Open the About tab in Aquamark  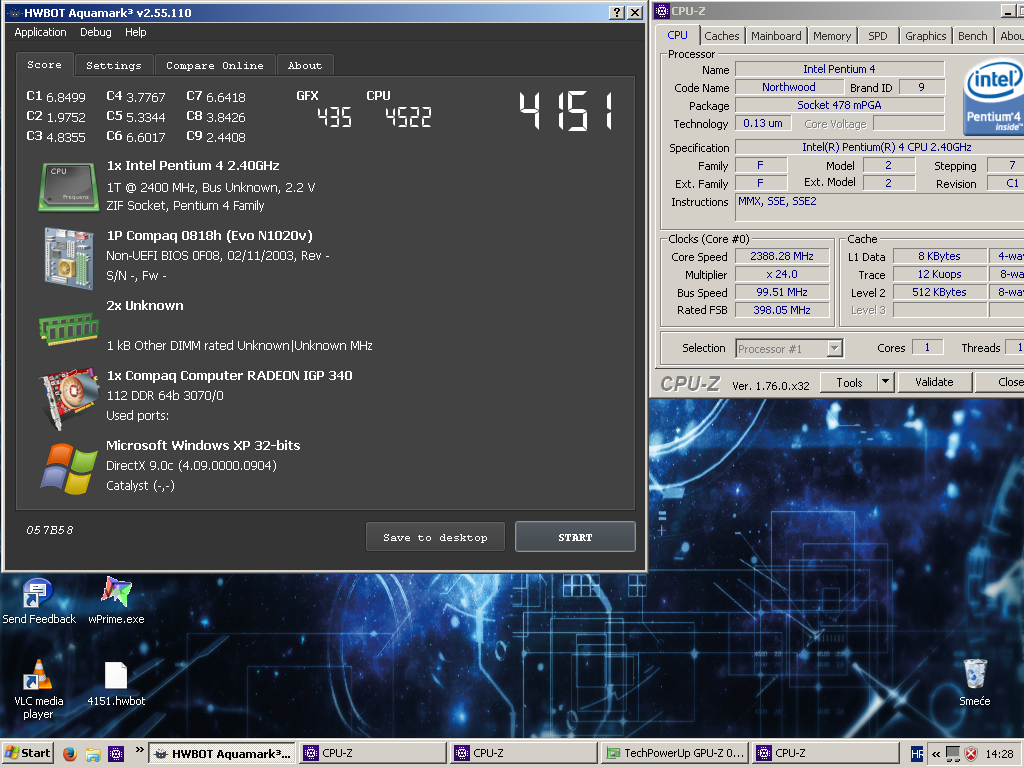pyautogui.click(x=305, y=65)
